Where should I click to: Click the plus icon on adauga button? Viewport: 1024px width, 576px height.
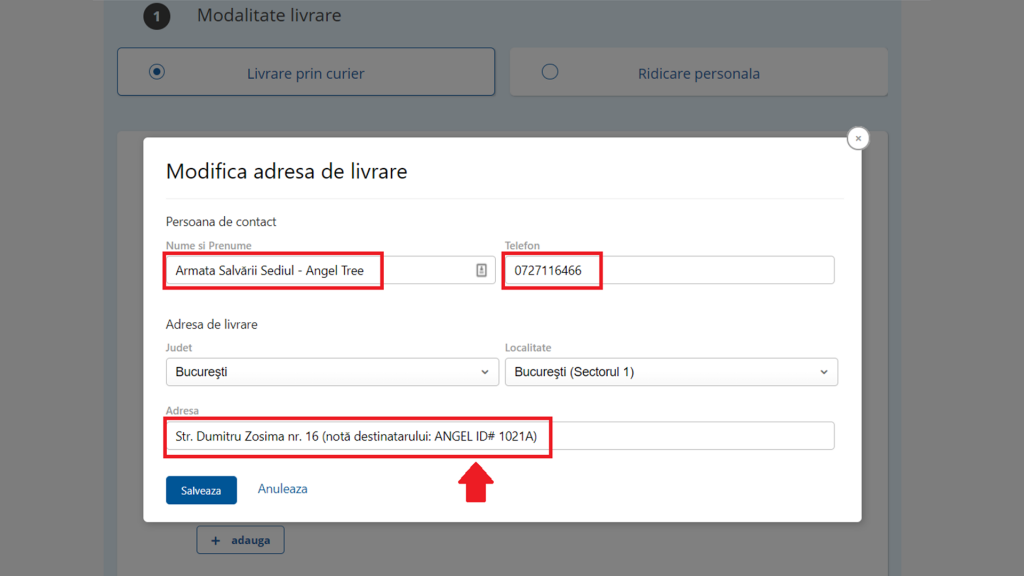click(216, 541)
